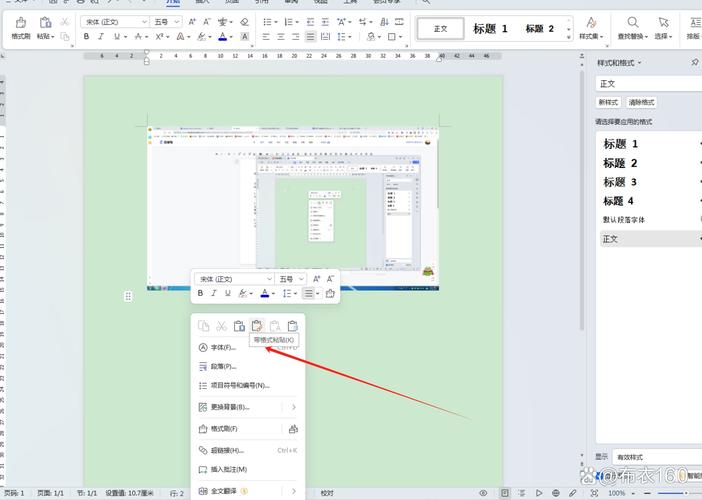Pin the Styles and Formatting pane
Viewport: 702px width, 500px height.
point(695,62)
